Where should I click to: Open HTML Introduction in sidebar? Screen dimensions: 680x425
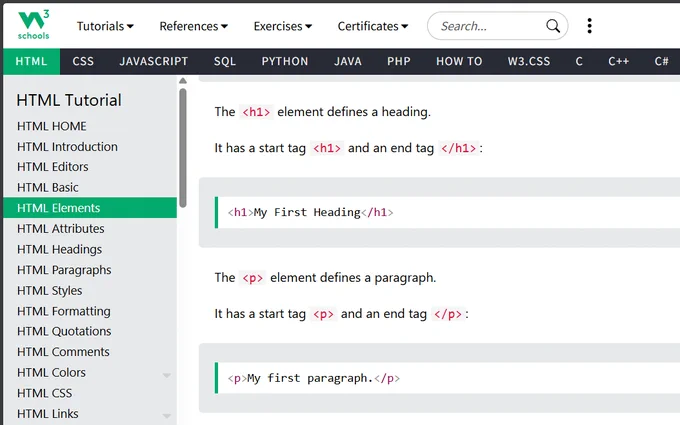(90, 147)
